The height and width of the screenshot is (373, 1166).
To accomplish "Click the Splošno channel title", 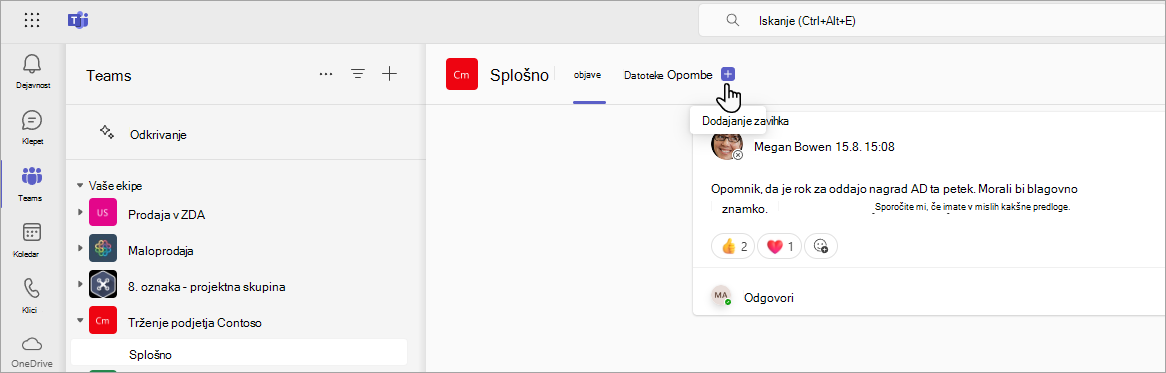I will 519,74.
